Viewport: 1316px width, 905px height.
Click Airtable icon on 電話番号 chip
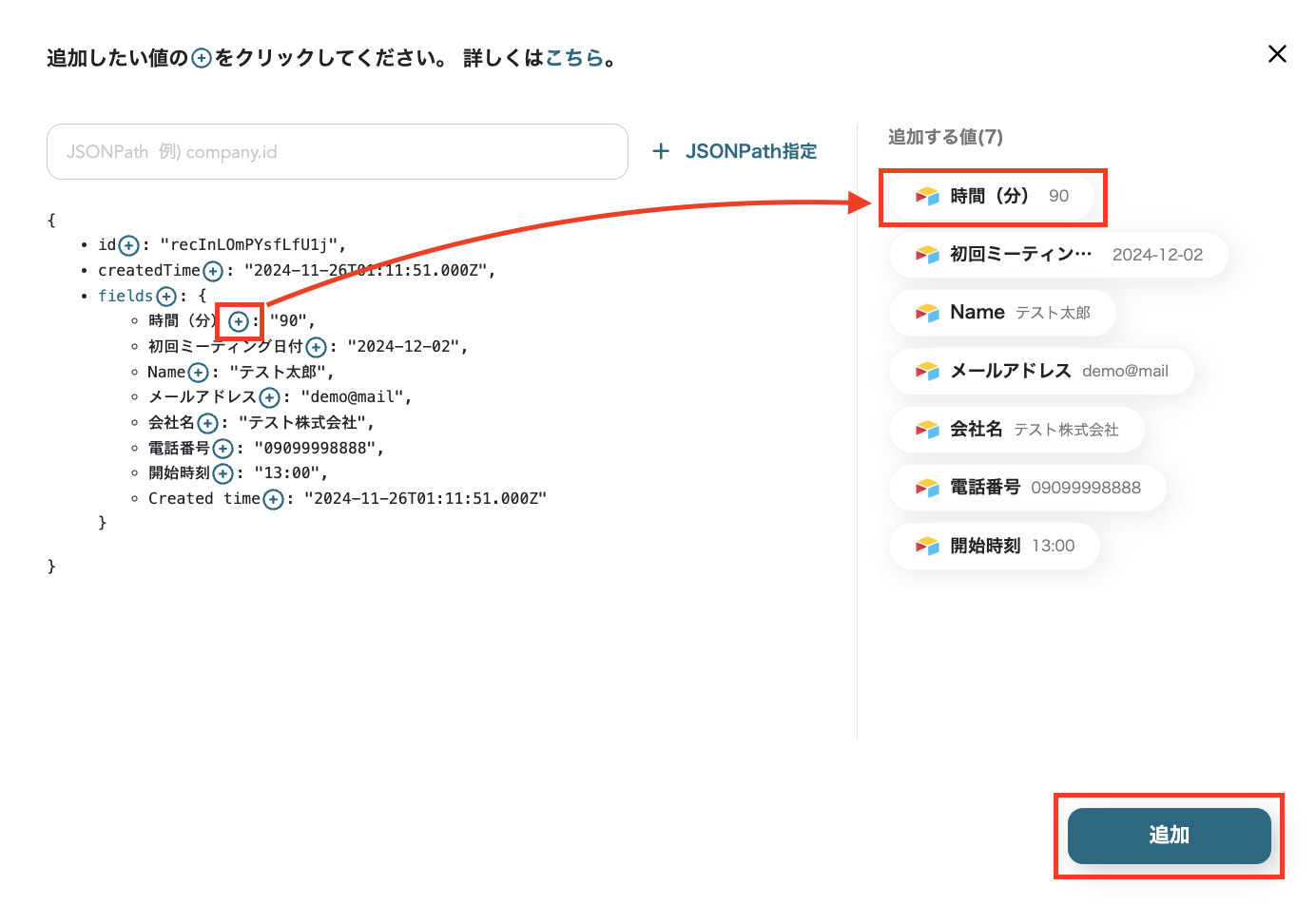[x=927, y=488]
